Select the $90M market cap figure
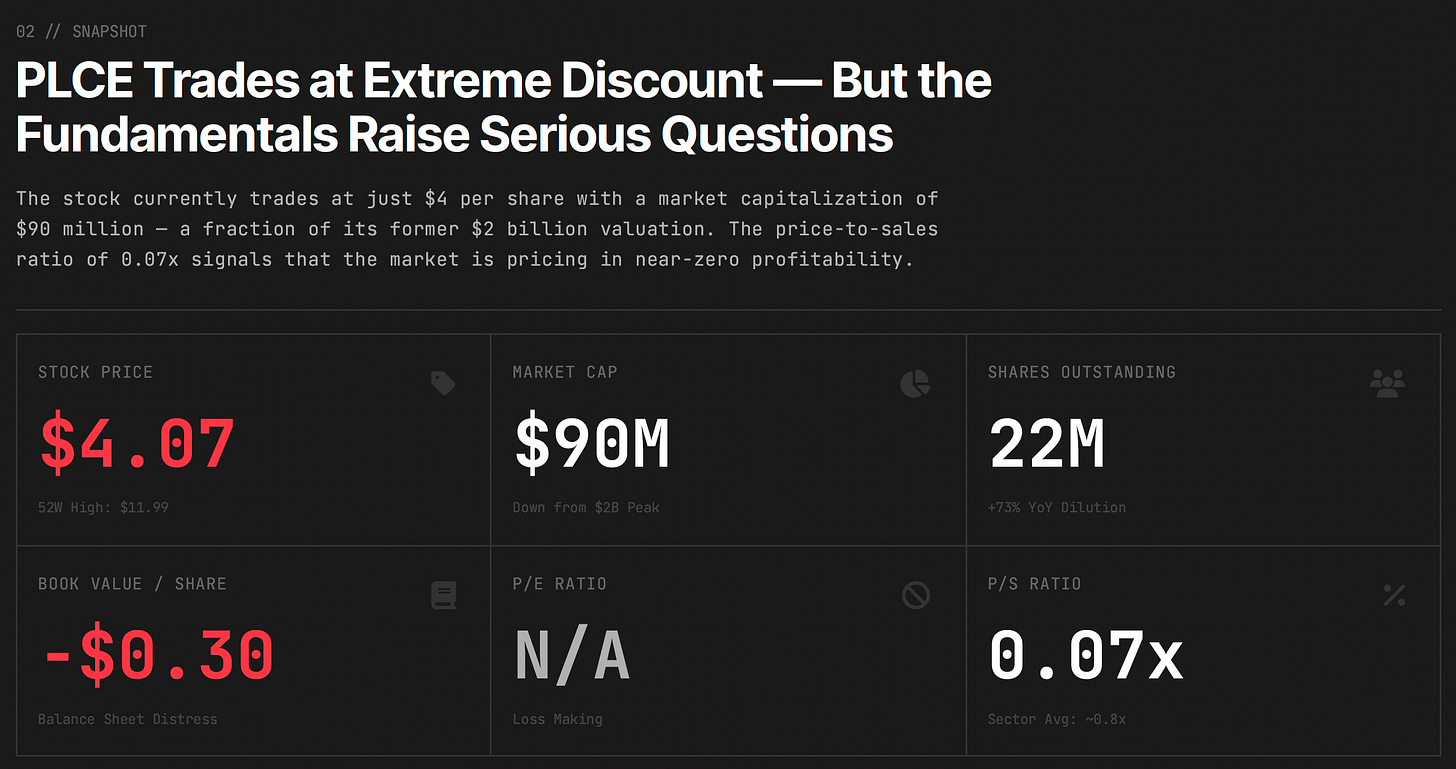Viewport: 1456px width, 769px height. click(x=592, y=444)
